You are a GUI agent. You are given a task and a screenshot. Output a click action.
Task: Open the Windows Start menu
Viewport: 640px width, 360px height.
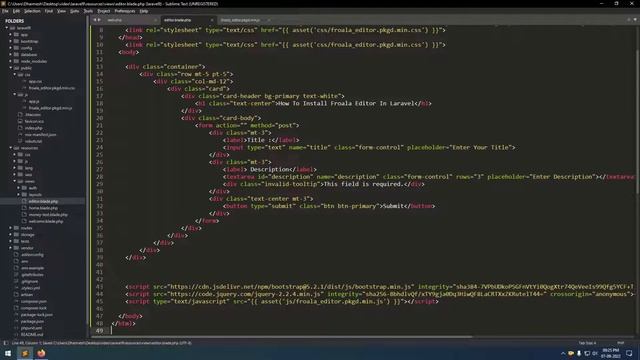[8, 353]
